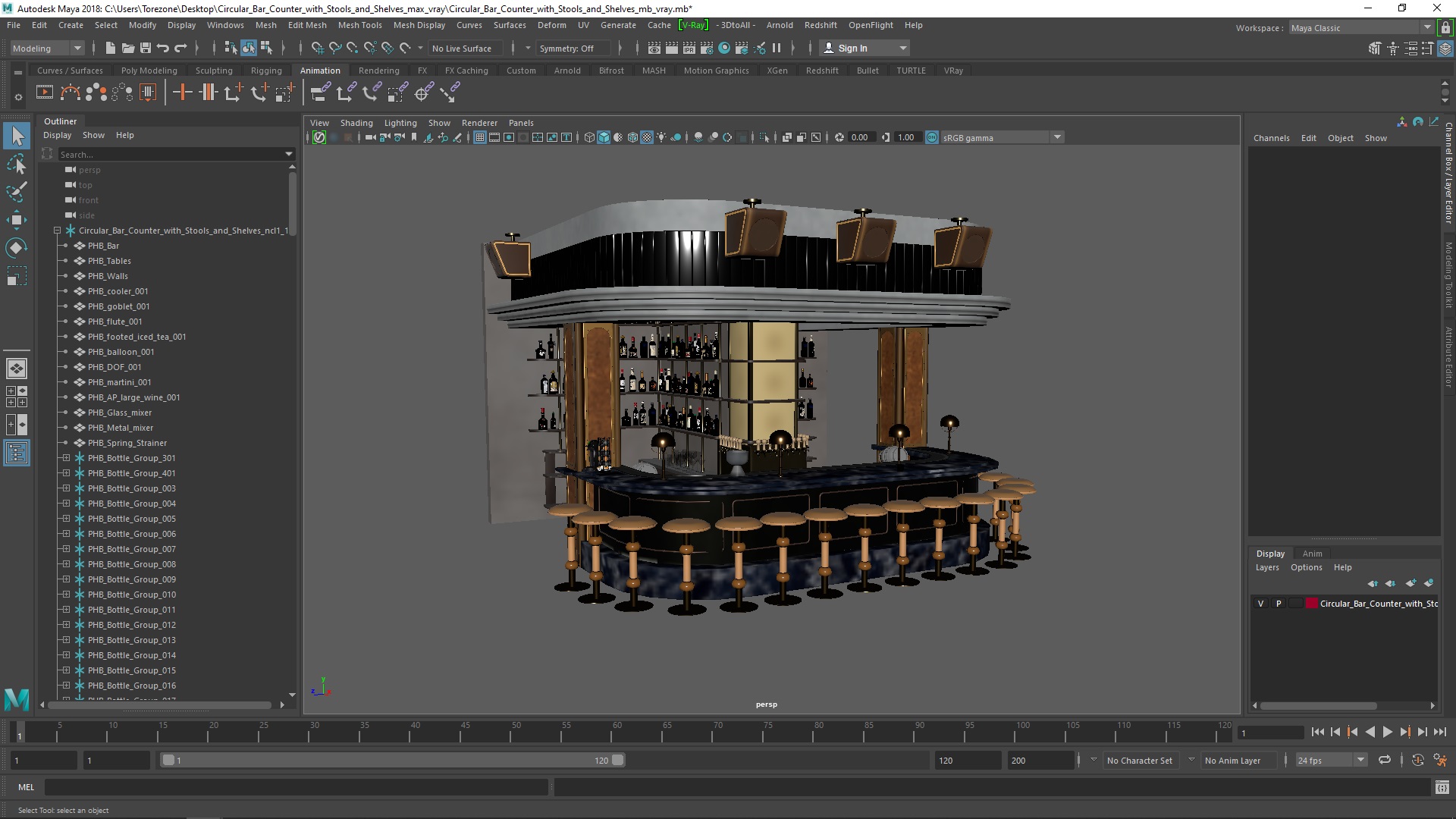Screen dimensions: 1456x819
Task: Toggle loop playback icon
Action: click(1385, 760)
